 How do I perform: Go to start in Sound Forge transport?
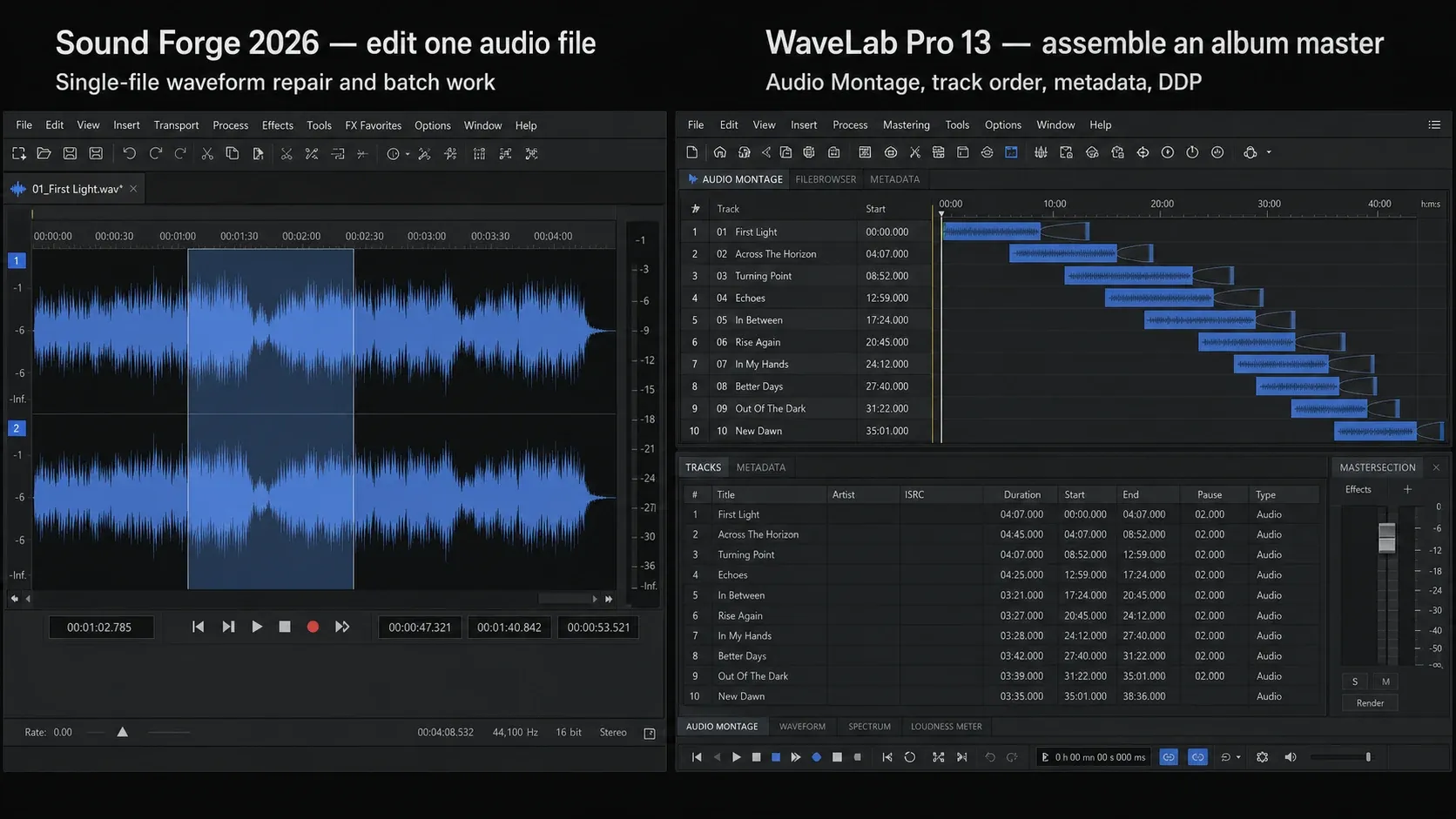coord(198,627)
